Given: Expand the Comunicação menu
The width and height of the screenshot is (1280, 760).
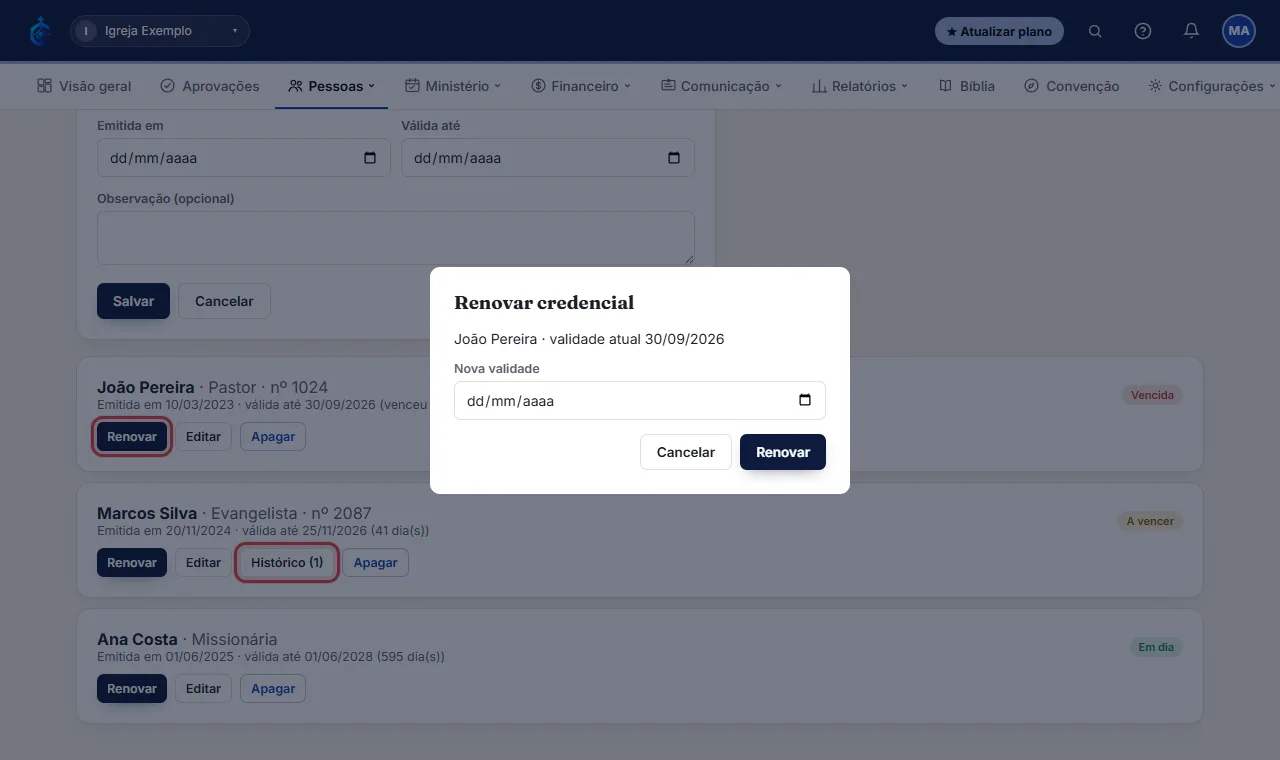Looking at the screenshot, I should [721, 86].
